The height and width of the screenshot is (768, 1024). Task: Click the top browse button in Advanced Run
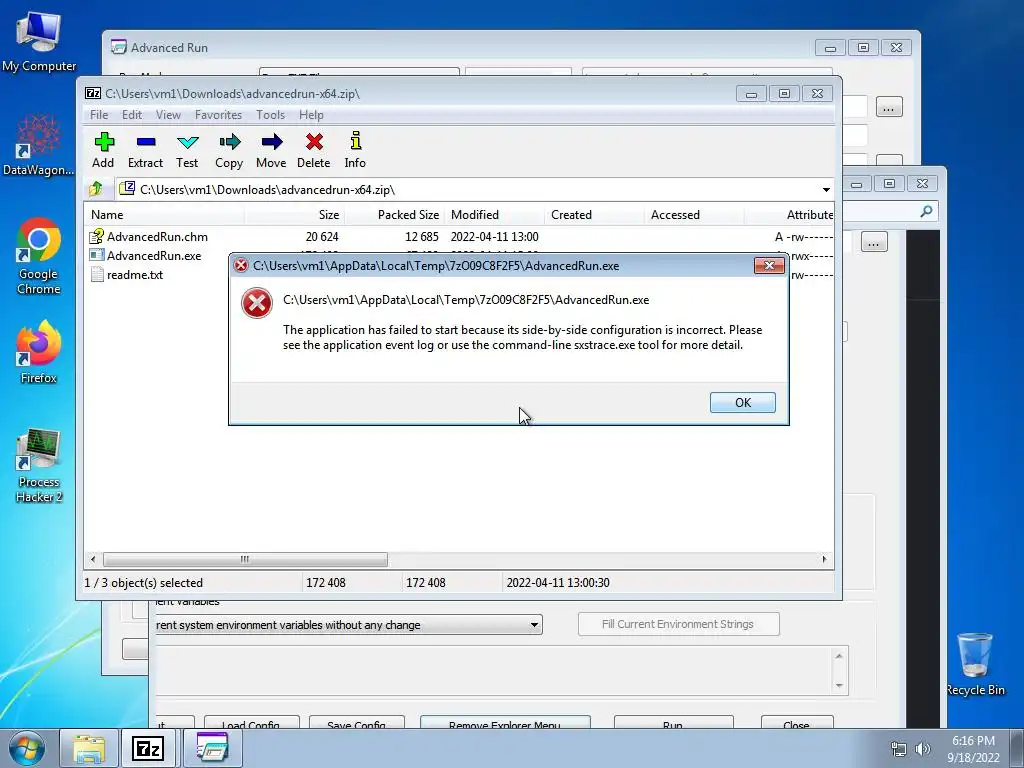(x=888, y=108)
